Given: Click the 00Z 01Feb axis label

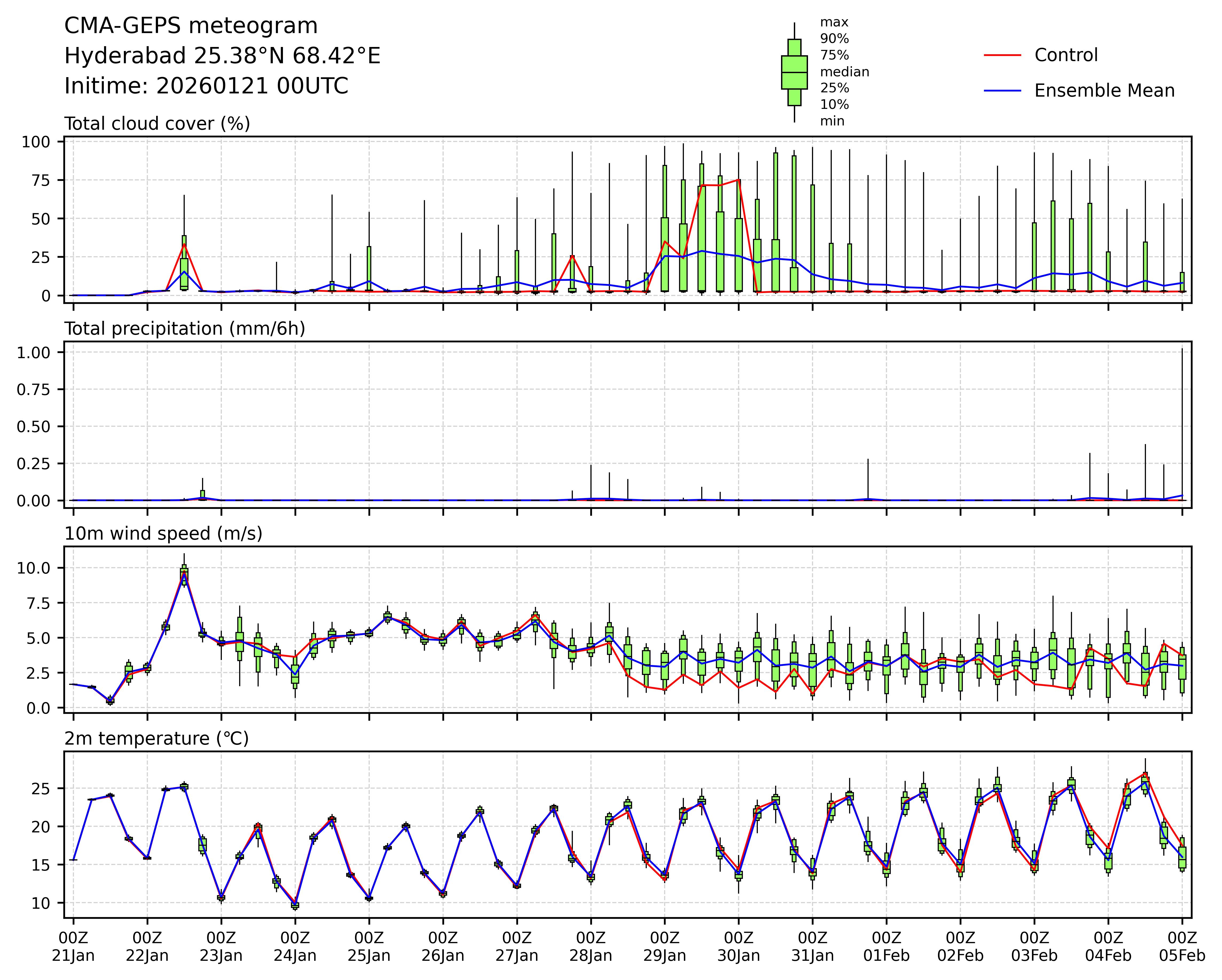Looking at the screenshot, I should point(886,947).
